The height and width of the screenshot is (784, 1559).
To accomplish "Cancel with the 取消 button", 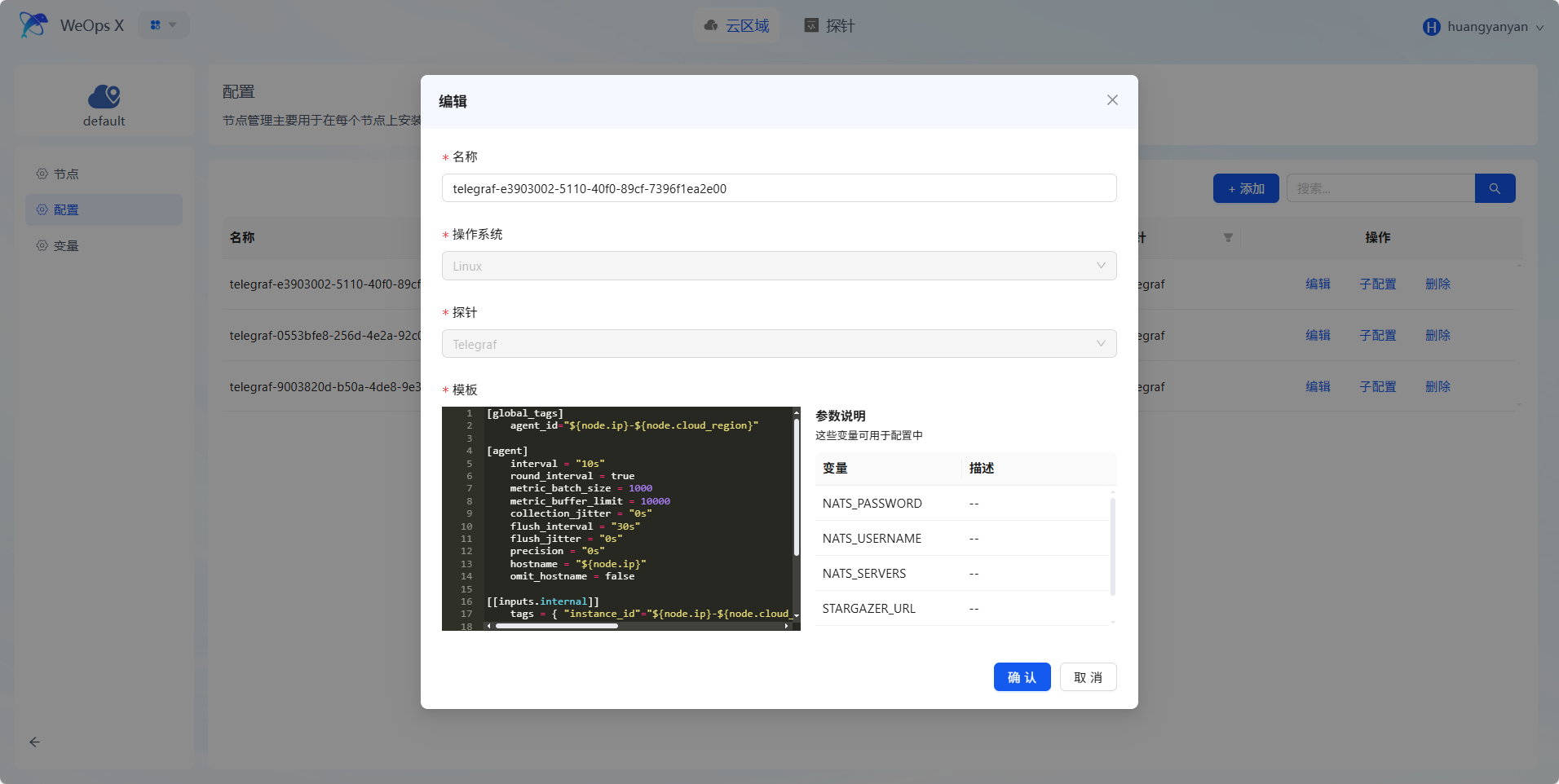I will click(x=1088, y=677).
